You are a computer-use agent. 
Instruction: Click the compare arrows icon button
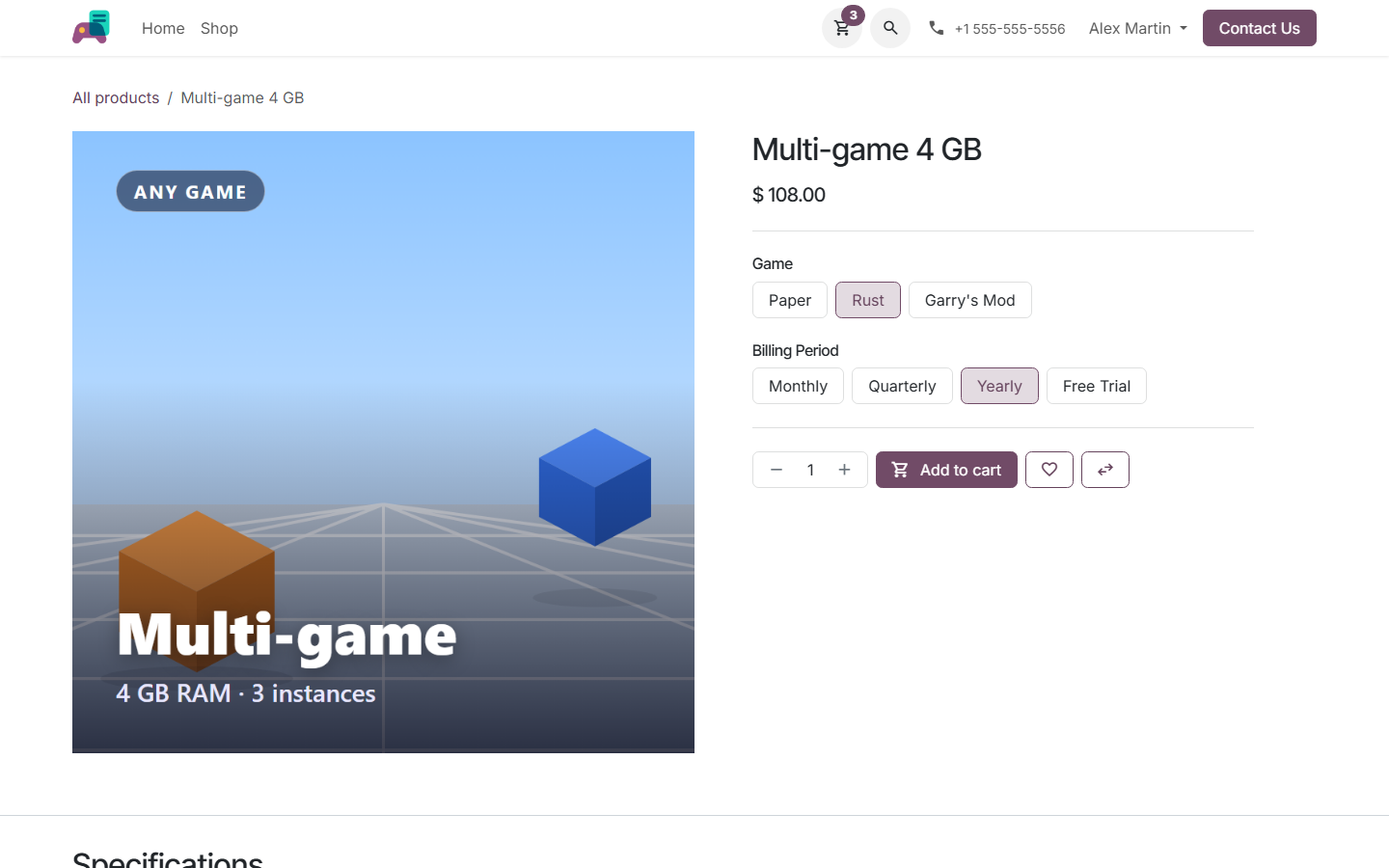point(1105,470)
